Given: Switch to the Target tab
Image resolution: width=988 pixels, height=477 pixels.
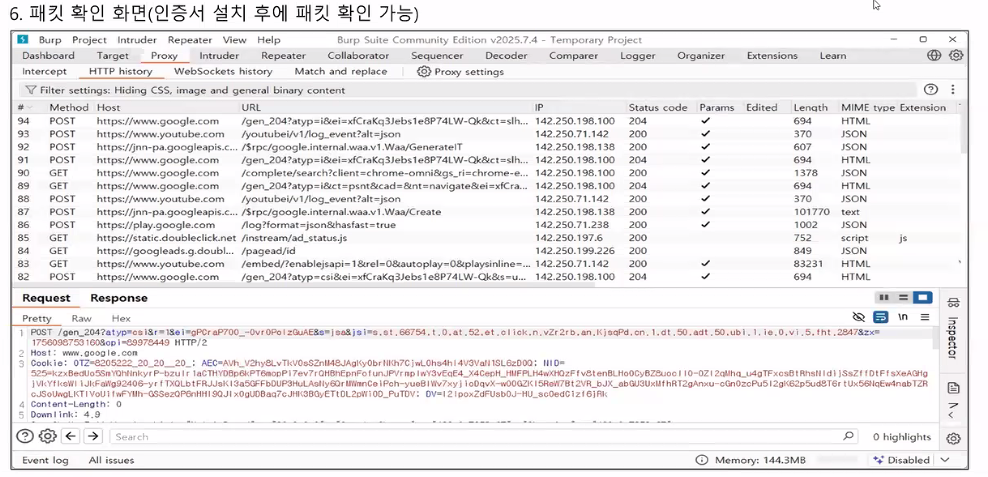Looking at the screenshot, I should click(112, 55).
